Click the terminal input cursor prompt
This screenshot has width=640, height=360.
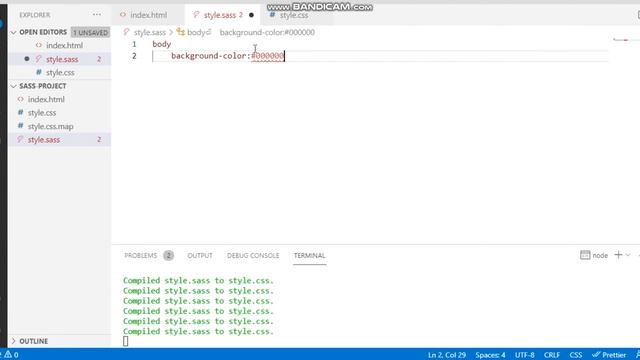tap(126, 341)
